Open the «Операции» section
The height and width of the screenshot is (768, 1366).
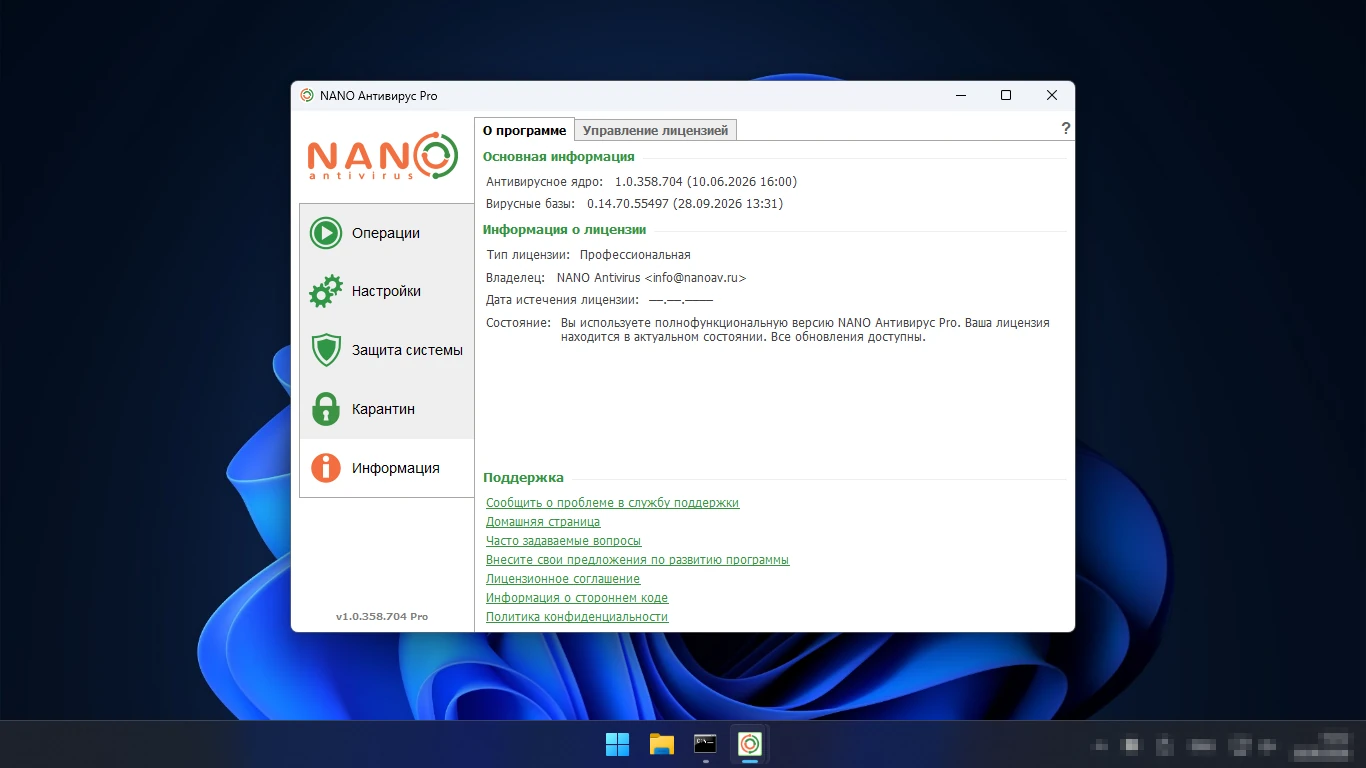tap(387, 233)
